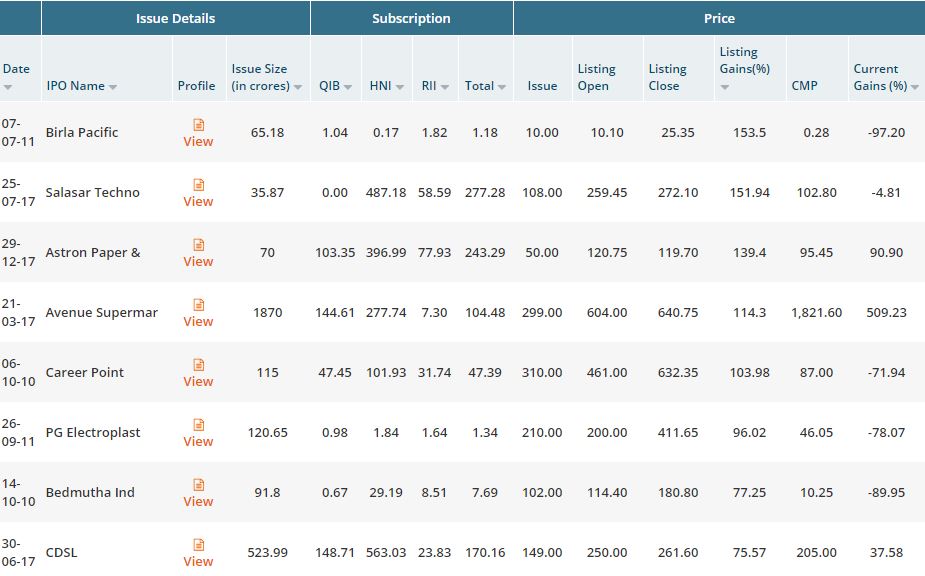Image resolution: width=925 pixels, height=576 pixels.
Task: Open Avenue Supermar profile view icon
Action: pyautogui.click(x=198, y=305)
